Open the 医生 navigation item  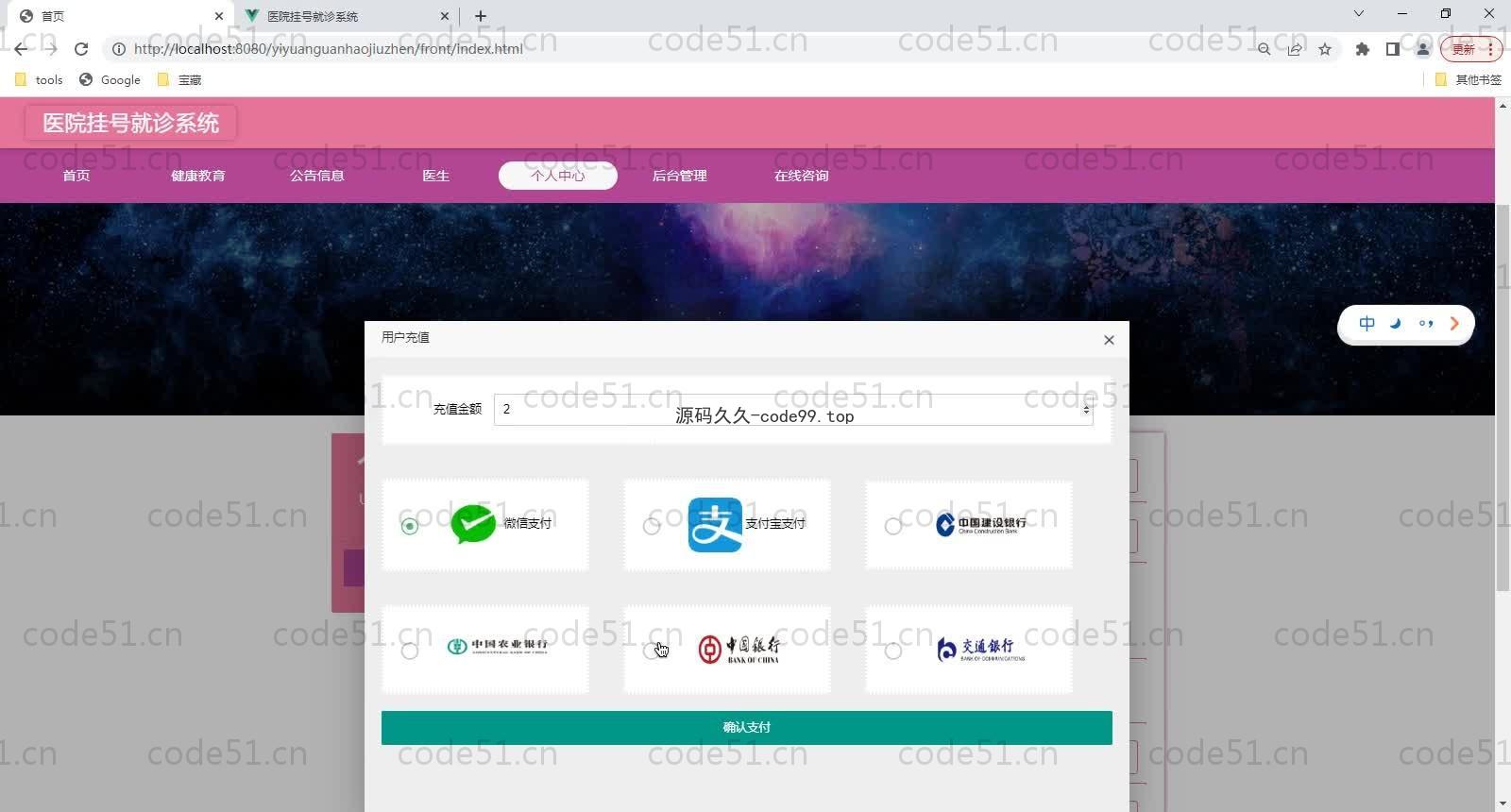click(436, 176)
